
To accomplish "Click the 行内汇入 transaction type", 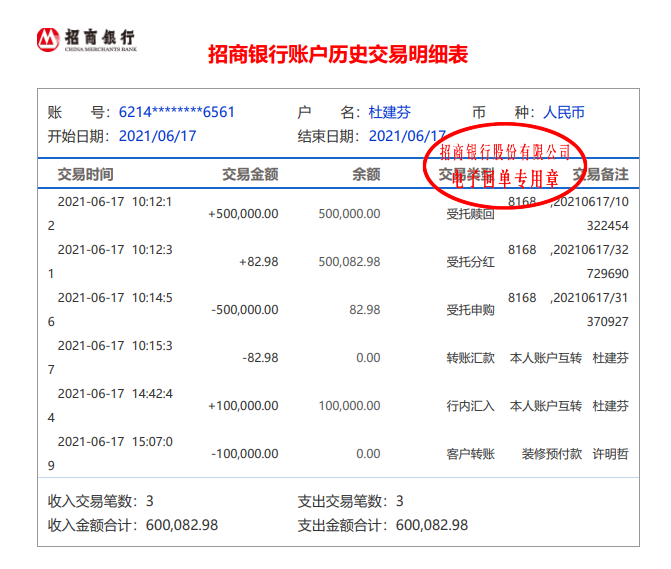I will tap(470, 406).
